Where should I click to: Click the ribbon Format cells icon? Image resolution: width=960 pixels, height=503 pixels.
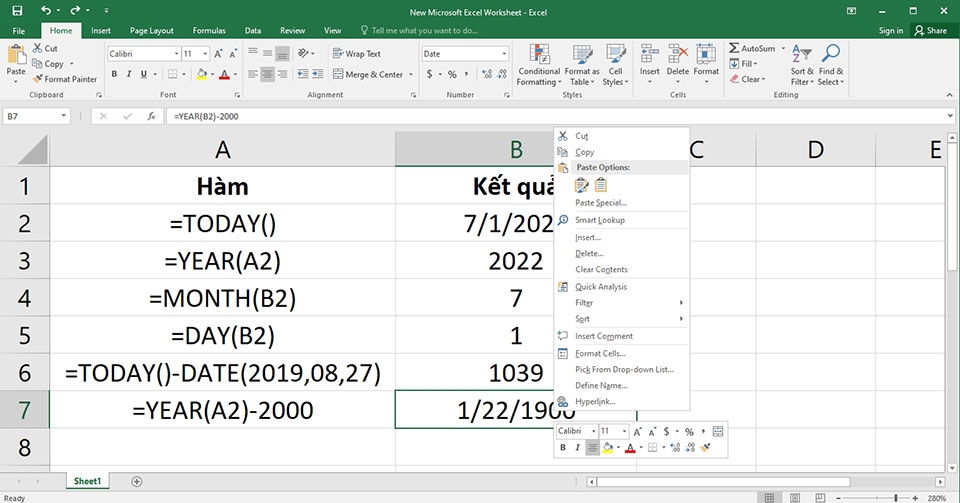(x=706, y=54)
